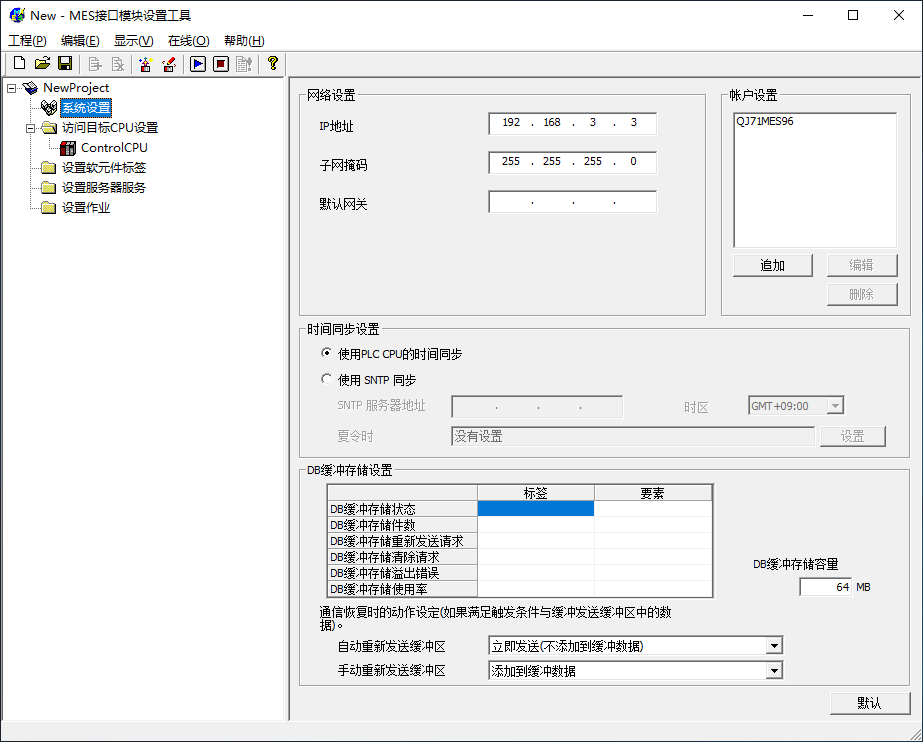
Task: Open the 在线(O) menu
Action: pos(188,41)
